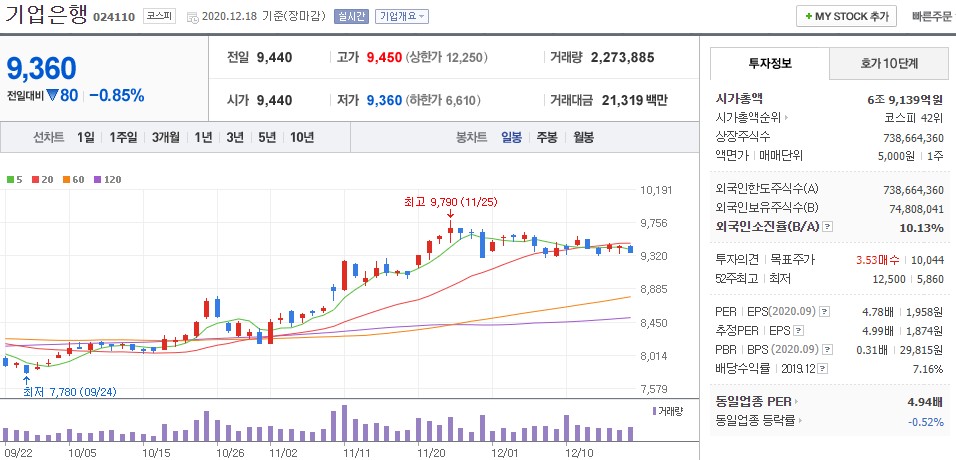This screenshot has height=460, width=956.
Task: Click the 거래대금 value 21,319 백만
Action: tap(634, 100)
